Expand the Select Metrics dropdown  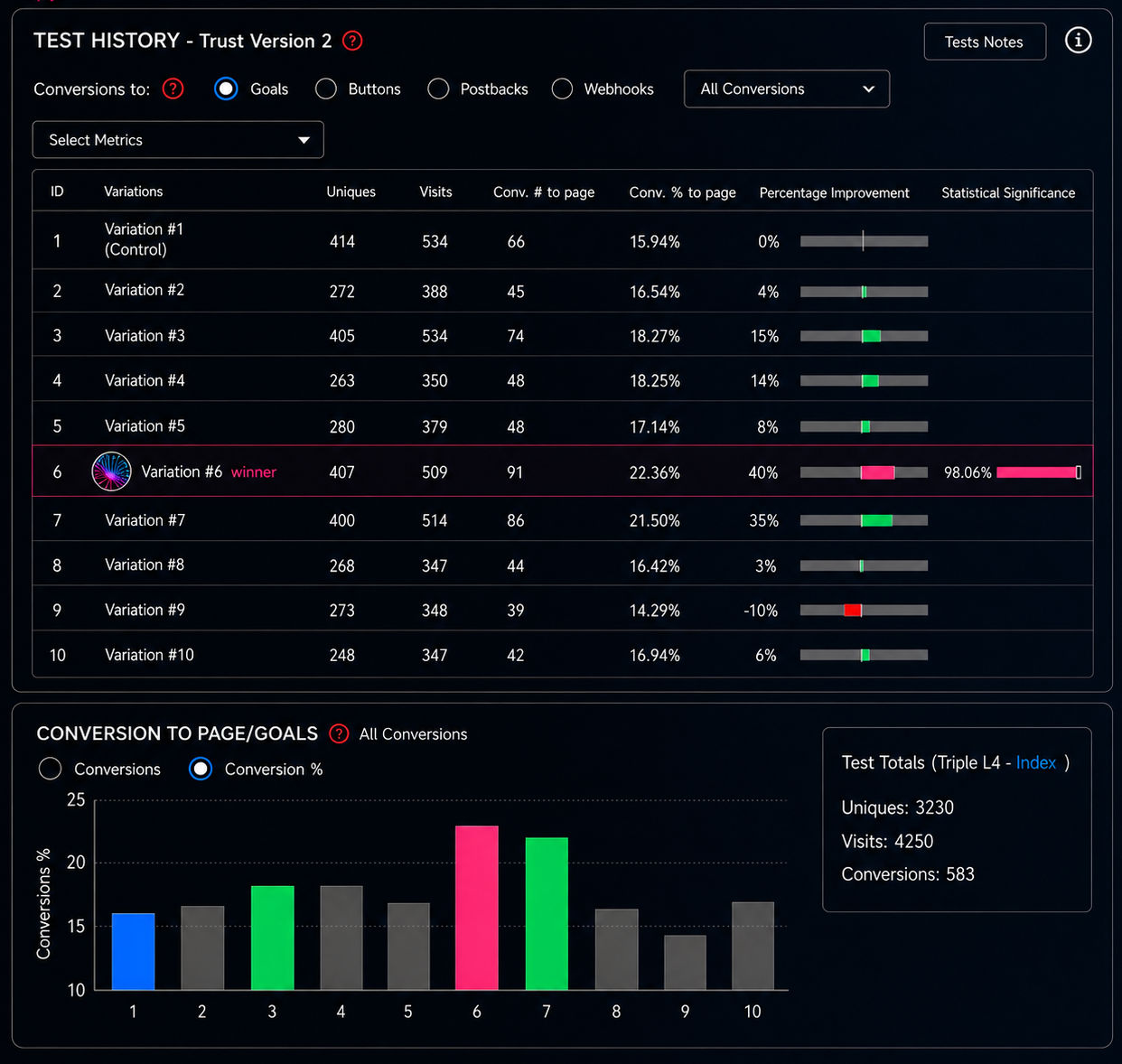[x=178, y=140]
